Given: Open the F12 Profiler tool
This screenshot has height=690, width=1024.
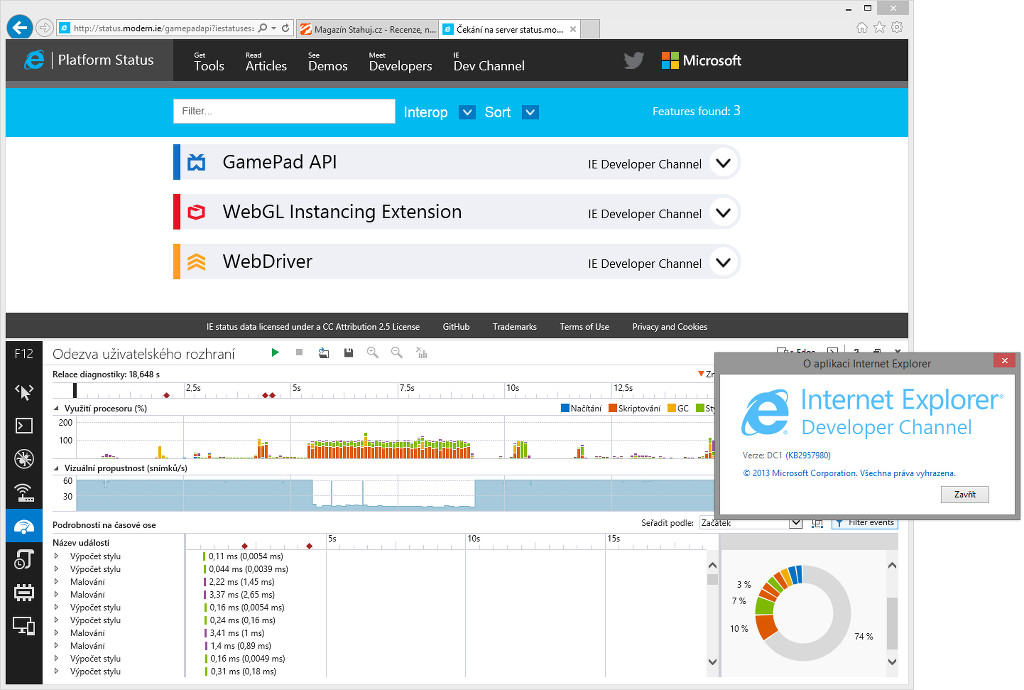Looking at the screenshot, I should 24,559.
